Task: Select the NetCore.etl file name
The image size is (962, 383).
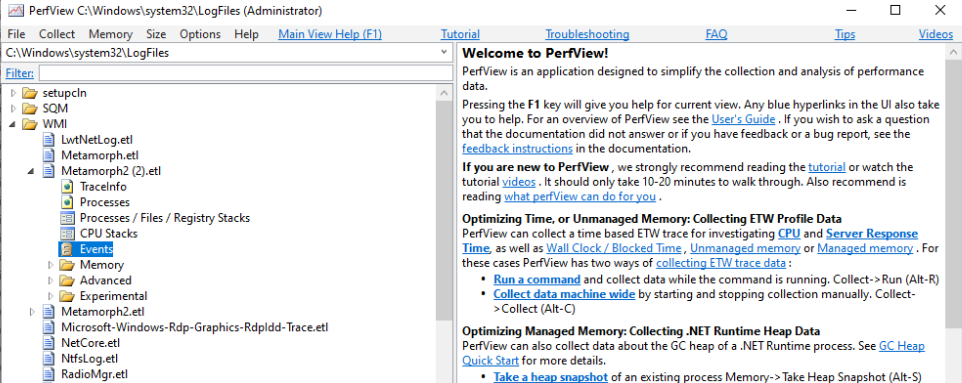Action: 91,342
